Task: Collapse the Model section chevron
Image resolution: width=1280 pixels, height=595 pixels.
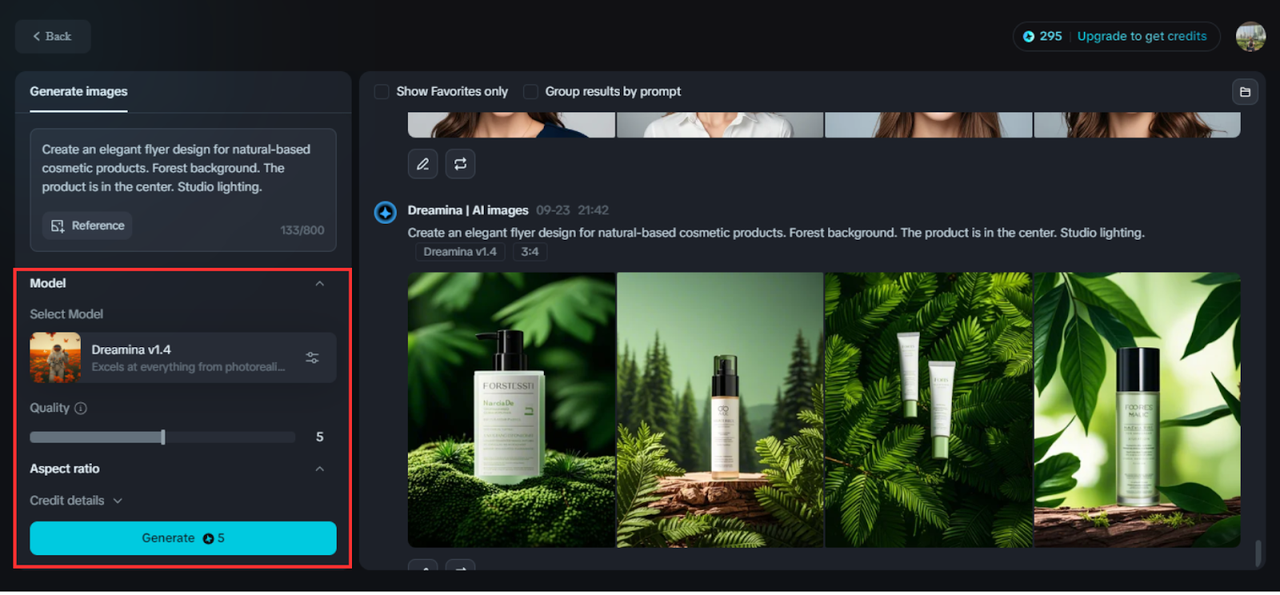Action: [x=320, y=284]
